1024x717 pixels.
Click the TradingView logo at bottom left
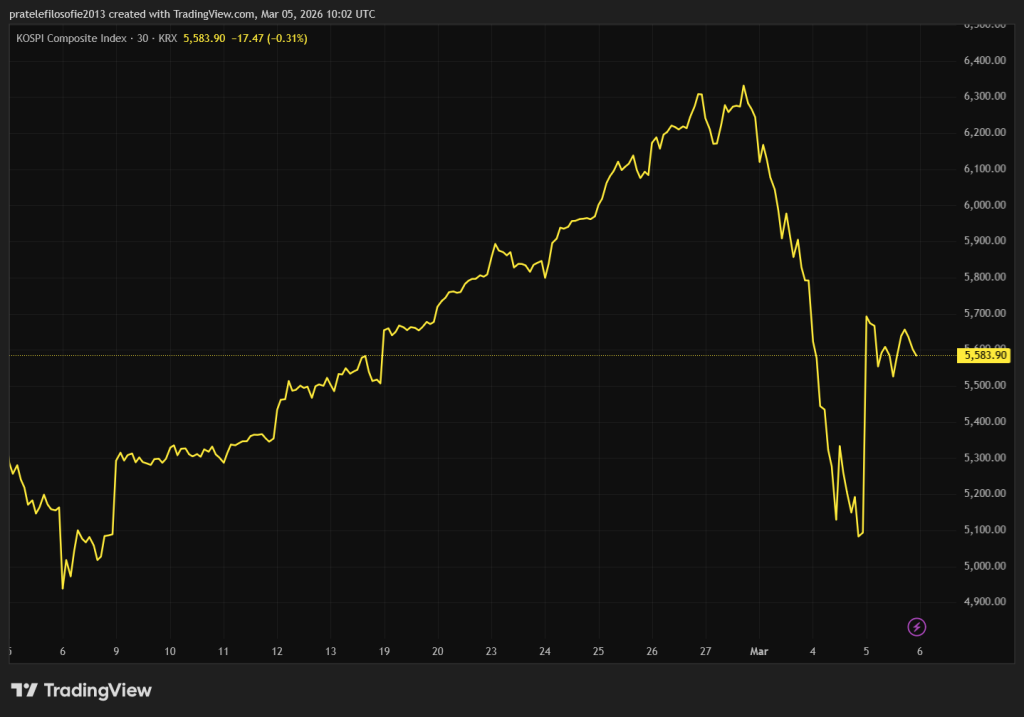tap(81, 690)
